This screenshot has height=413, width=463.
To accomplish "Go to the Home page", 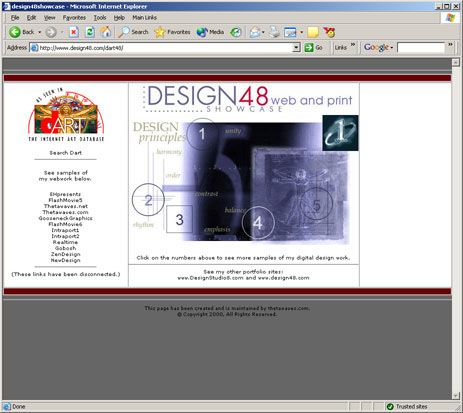I will pos(106,32).
